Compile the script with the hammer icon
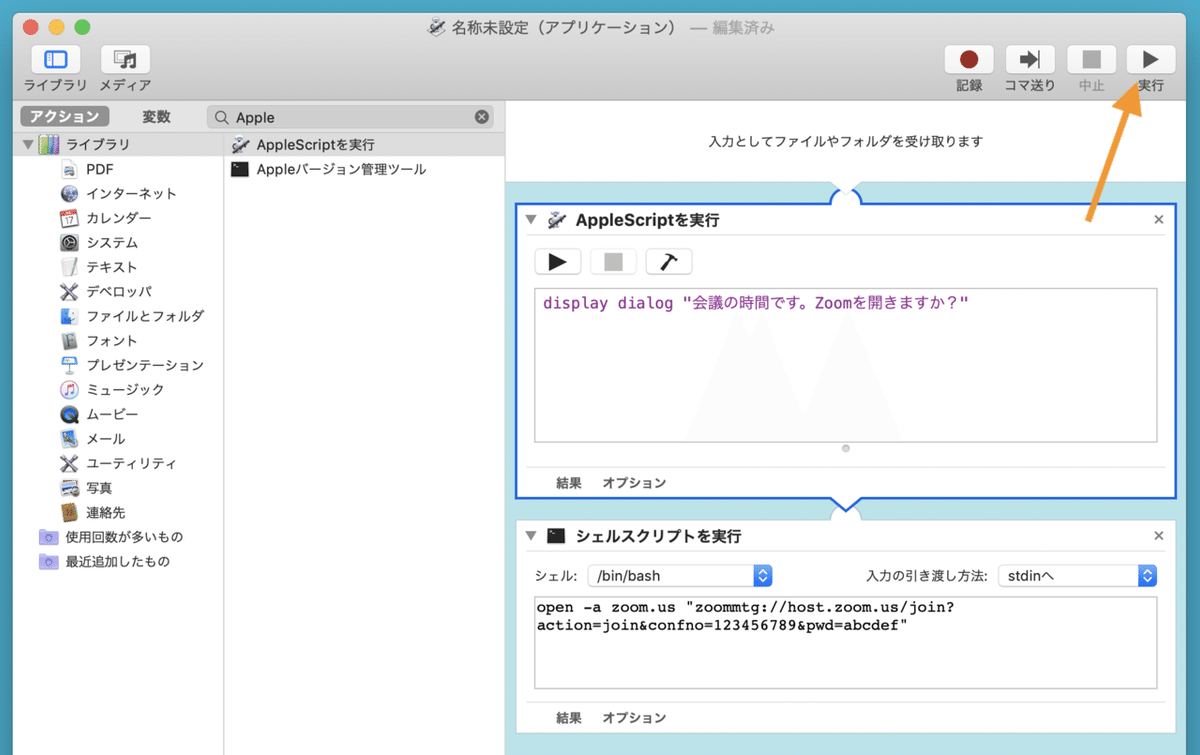The image size is (1200, 755). pyautogui.click(x=668, y=261)
